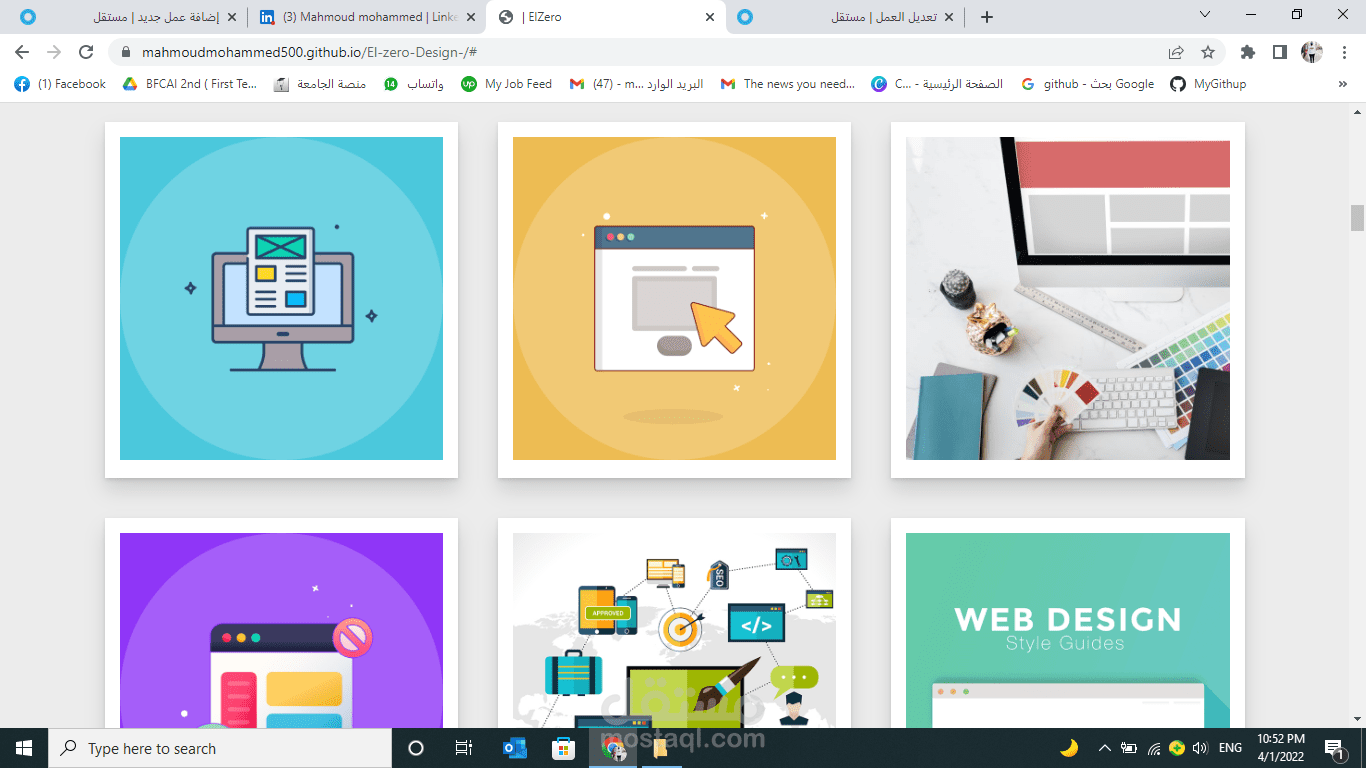Switch to the Mahmoud mohammed LinkedIn tab

[367, 17]
